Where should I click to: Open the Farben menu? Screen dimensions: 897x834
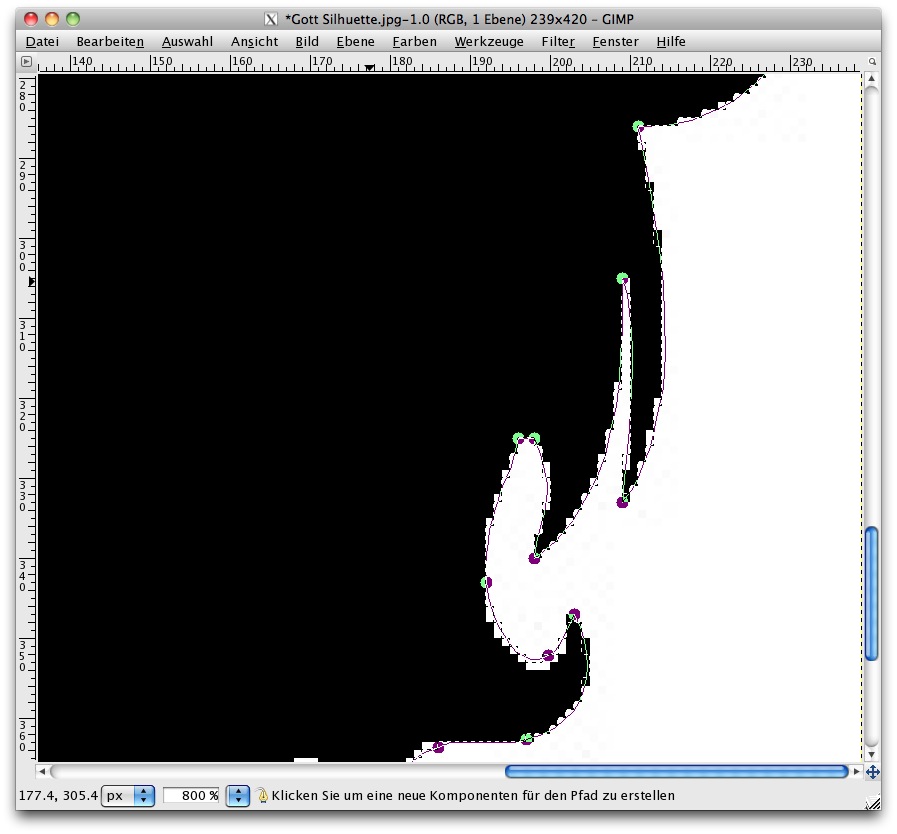[x=414, y=42]
